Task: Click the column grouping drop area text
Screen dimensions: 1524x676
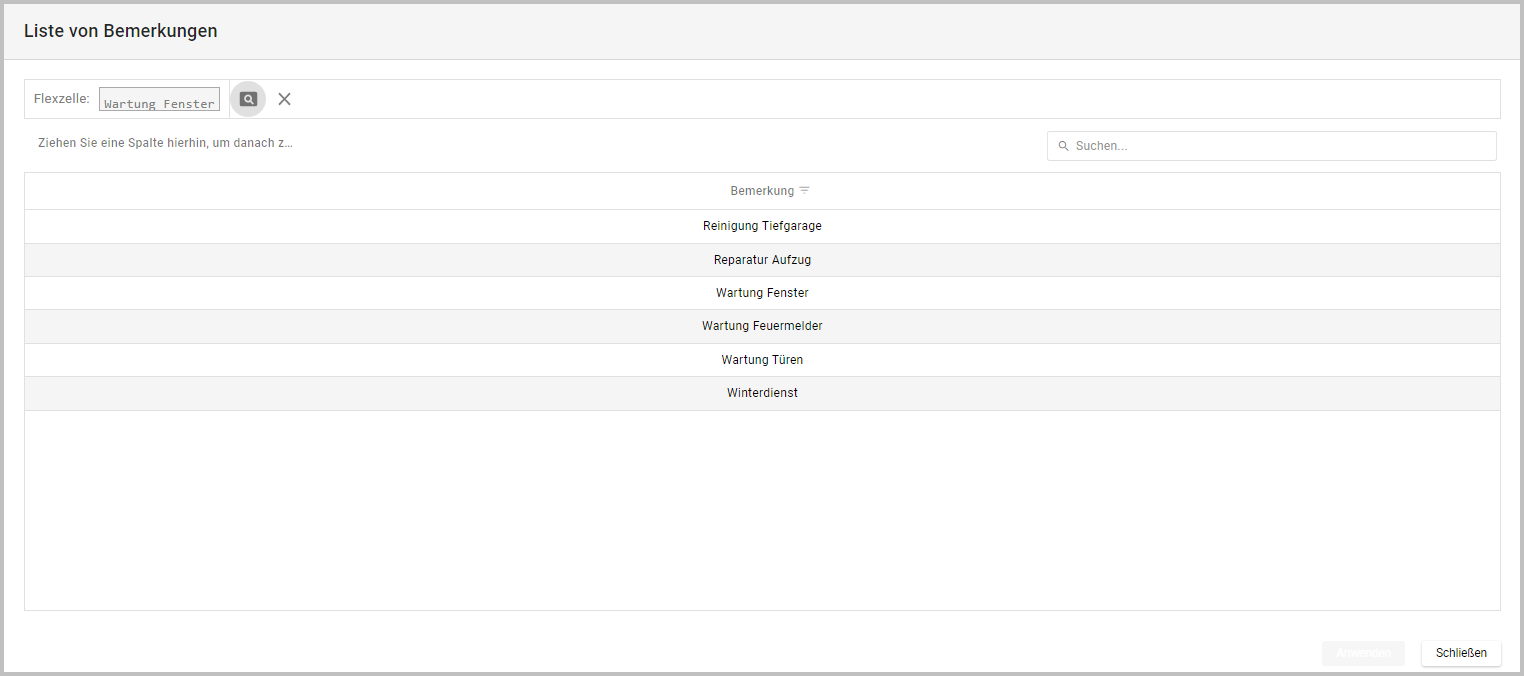Action: coord(165,143)
